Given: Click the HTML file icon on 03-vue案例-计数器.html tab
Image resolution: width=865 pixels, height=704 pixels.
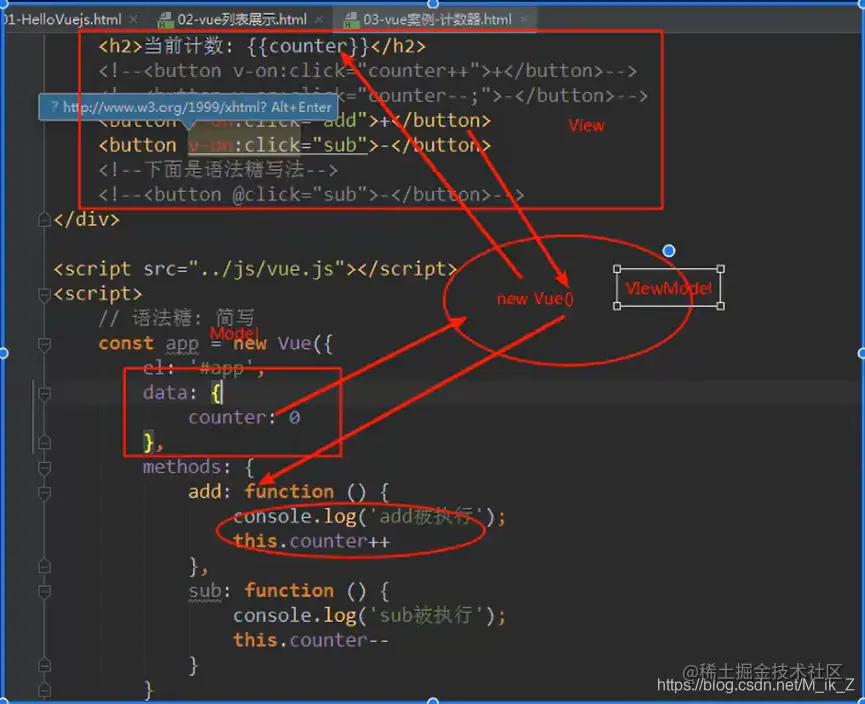Looking at the screenshot, I should (x=351, y=21).
